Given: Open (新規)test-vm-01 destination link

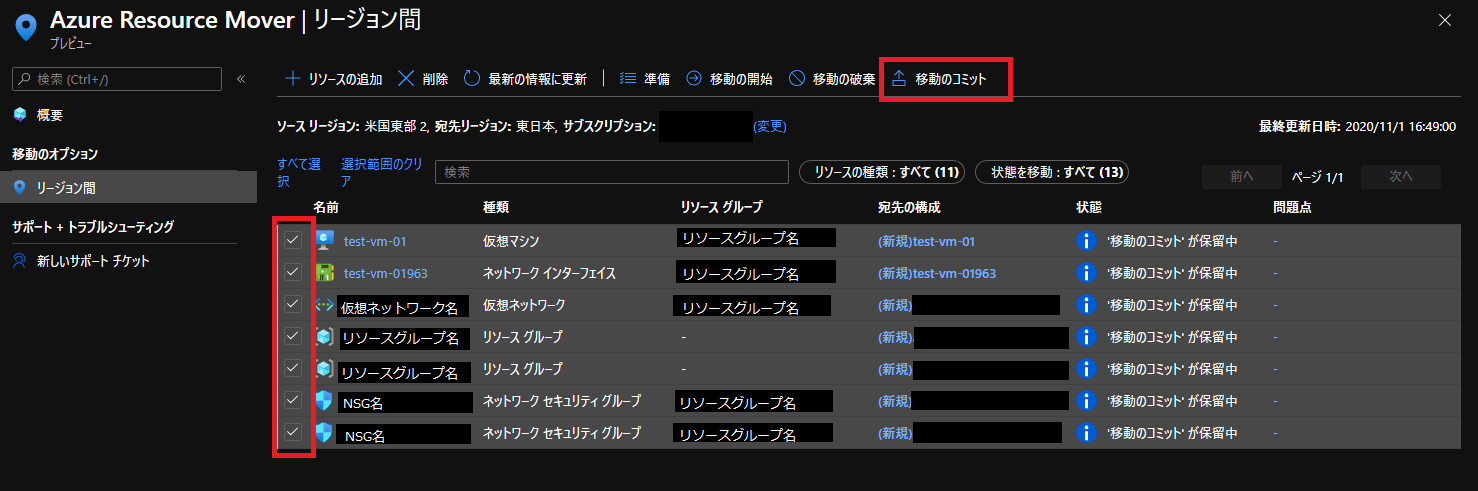Looking at the screenshot, I should tap(926, 241).
